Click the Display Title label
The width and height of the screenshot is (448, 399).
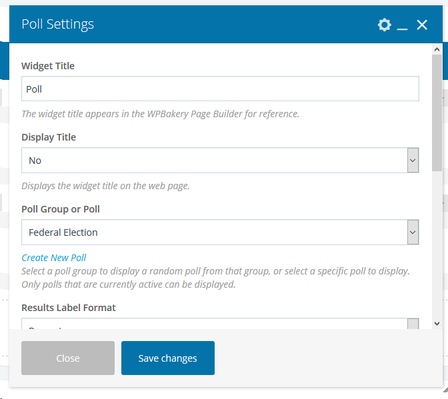[x=49, y=137]
